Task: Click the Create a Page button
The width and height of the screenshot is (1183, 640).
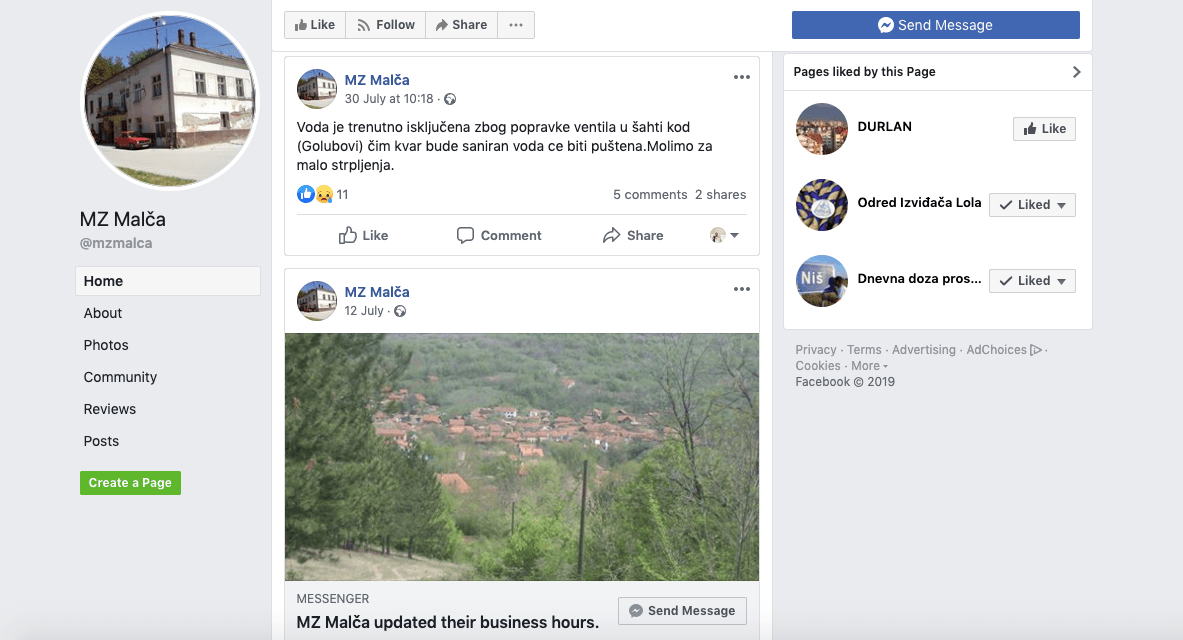Action: click(x=130, y=482)
